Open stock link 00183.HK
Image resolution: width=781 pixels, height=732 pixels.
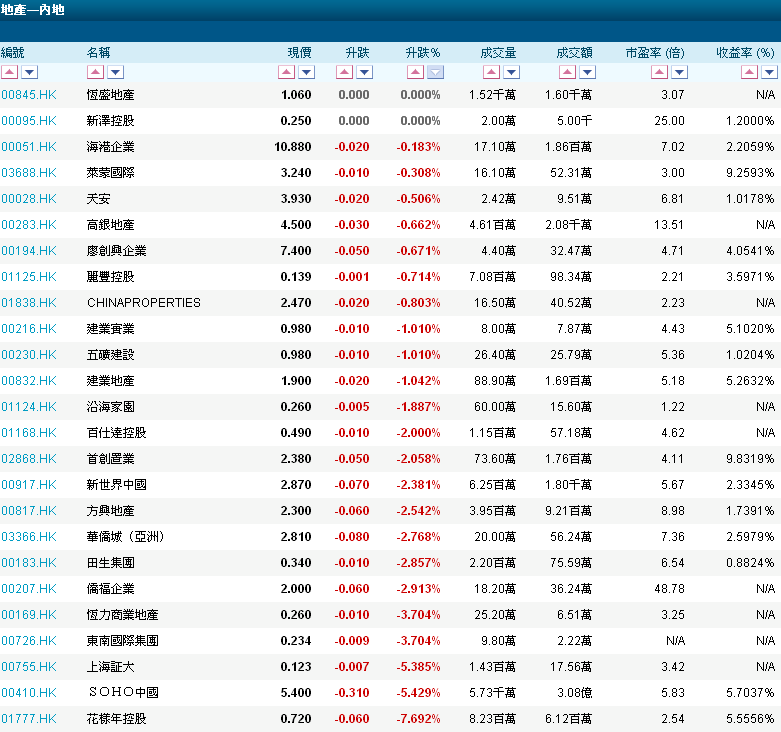pyautogui.click(x=29, y=563)
